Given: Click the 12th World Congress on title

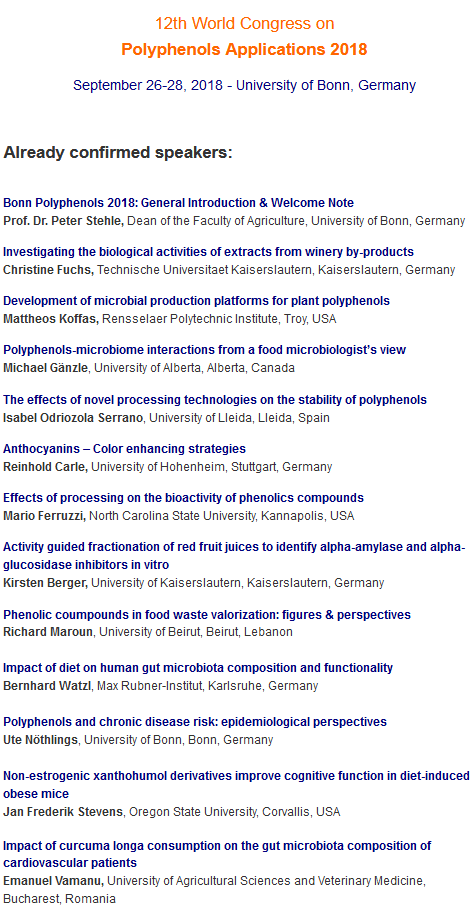Looking at the screenshot, I should coord(244,24).
